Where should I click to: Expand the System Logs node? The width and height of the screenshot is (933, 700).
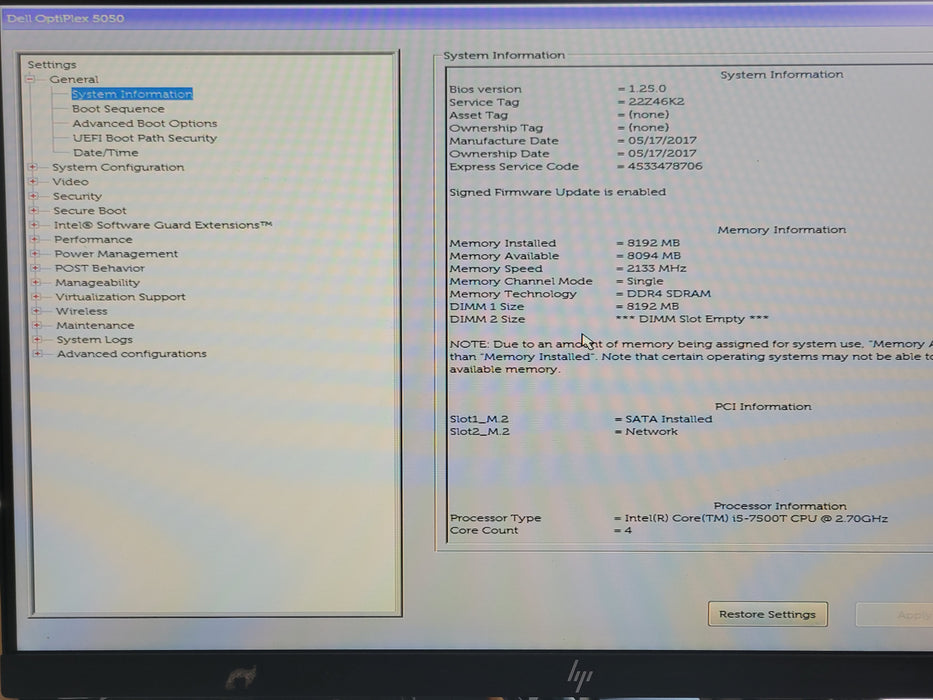[37, 339]
